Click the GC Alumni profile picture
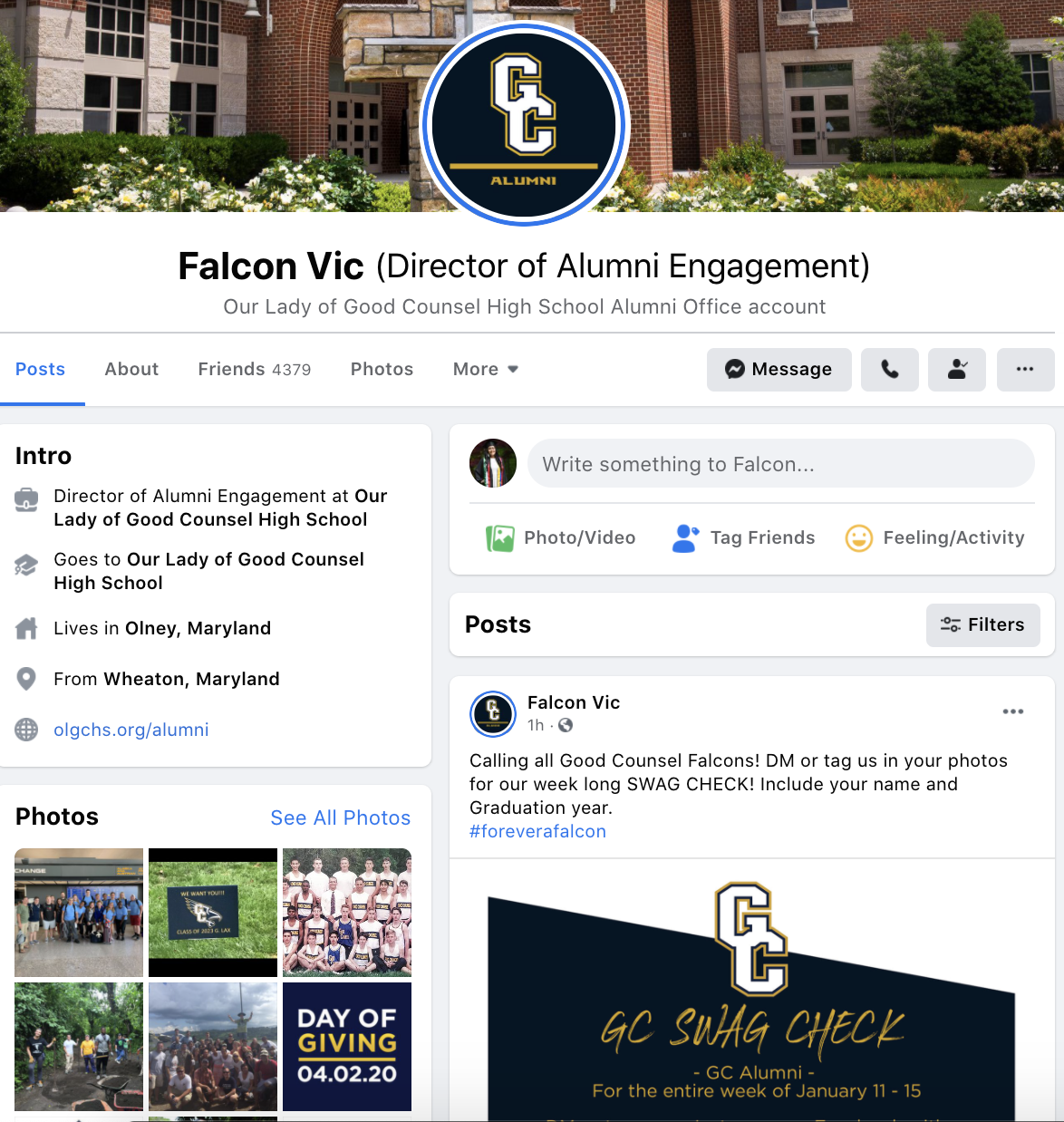The image size is (1064, 1122). pyautogui.click(x=525, y=124)
